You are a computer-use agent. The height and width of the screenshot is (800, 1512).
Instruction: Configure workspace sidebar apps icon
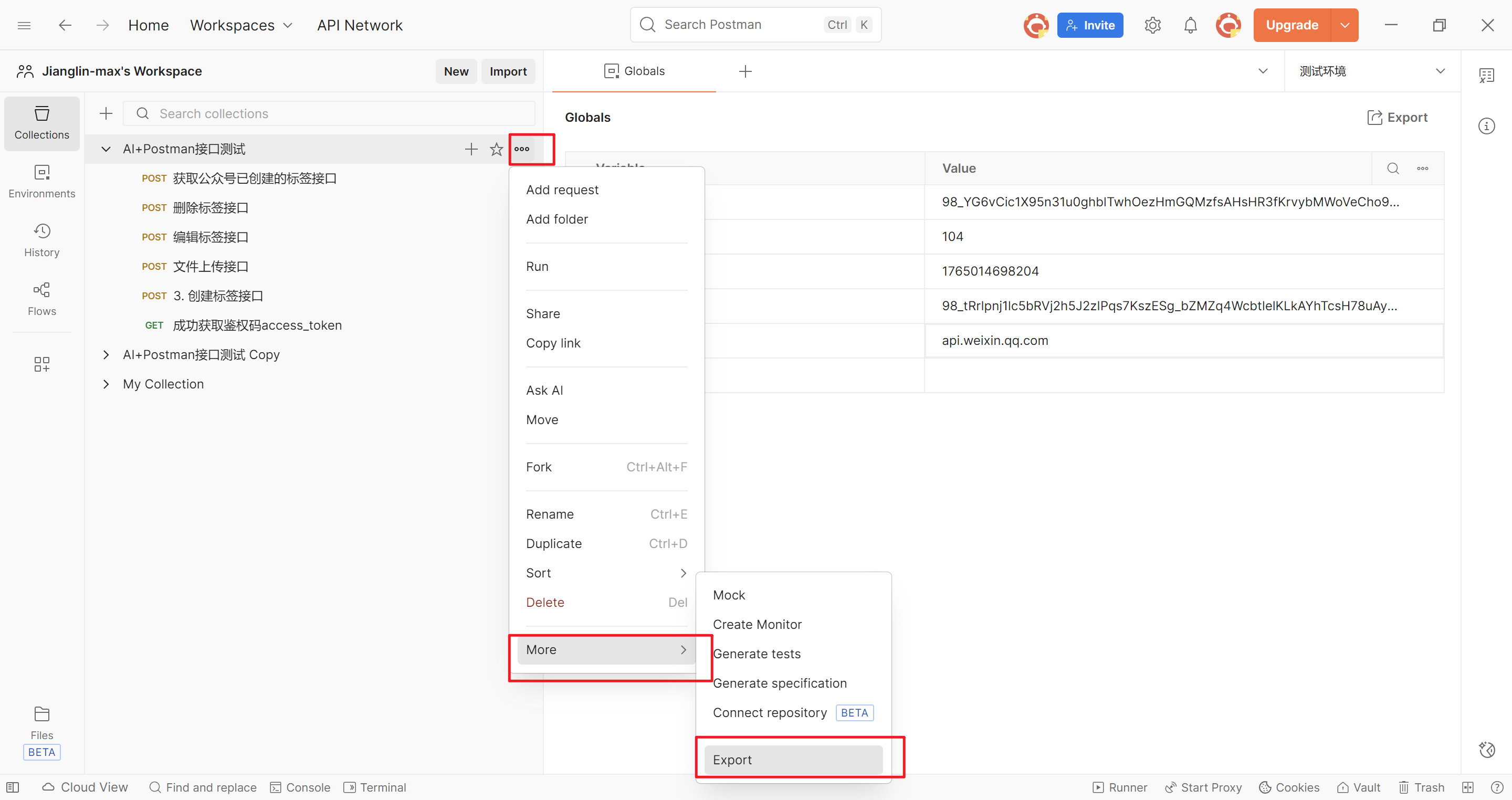tap(41, 364)
